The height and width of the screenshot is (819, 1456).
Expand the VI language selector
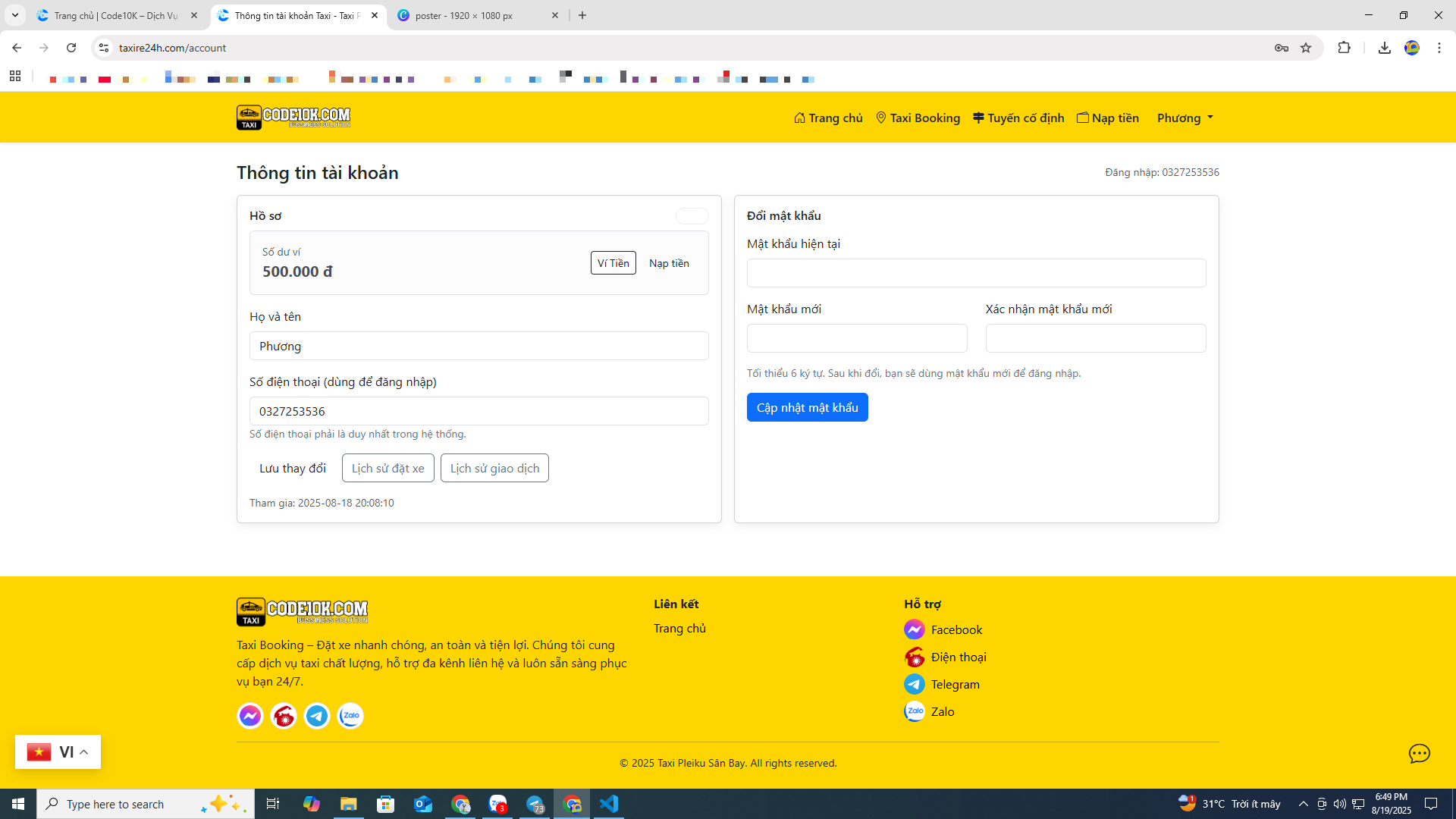coord(58,752)
